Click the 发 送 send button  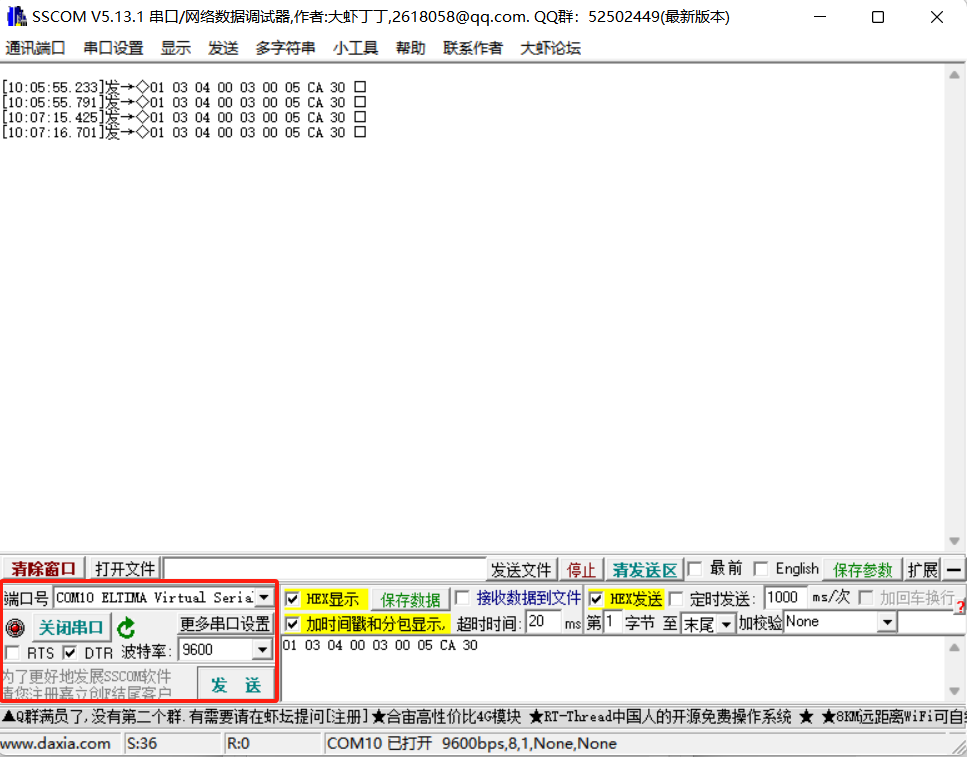(236, 684)
